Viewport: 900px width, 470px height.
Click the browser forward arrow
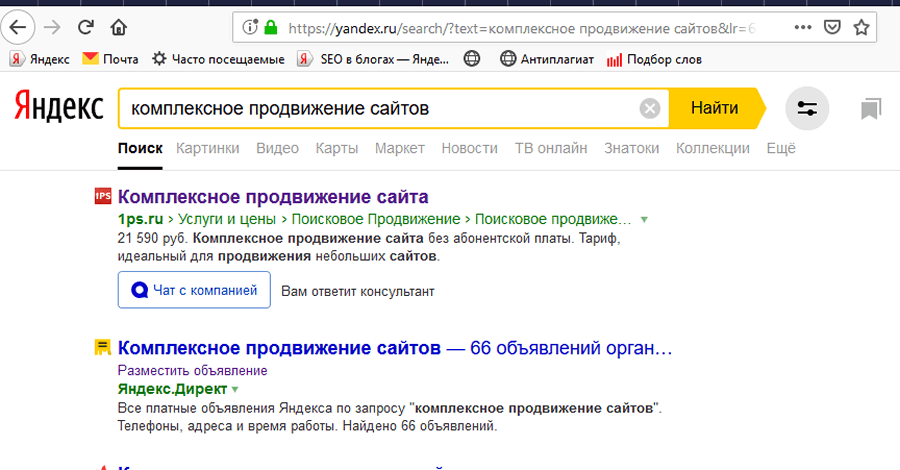point(52,27)
